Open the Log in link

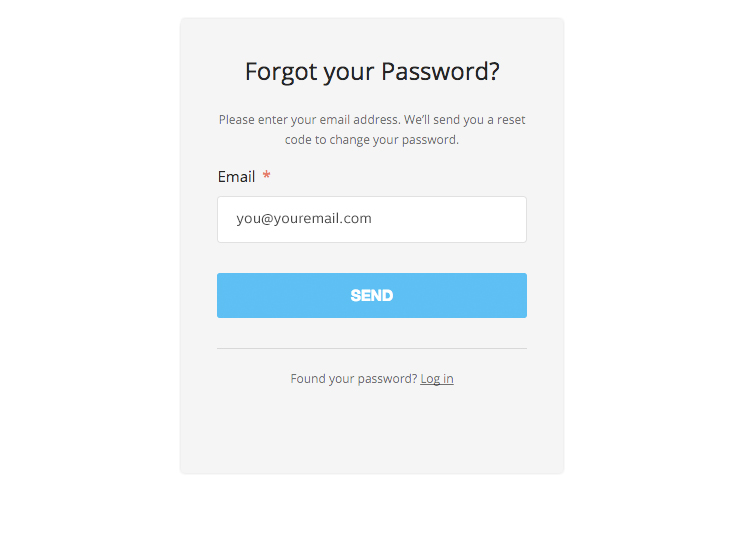point(437,379)
